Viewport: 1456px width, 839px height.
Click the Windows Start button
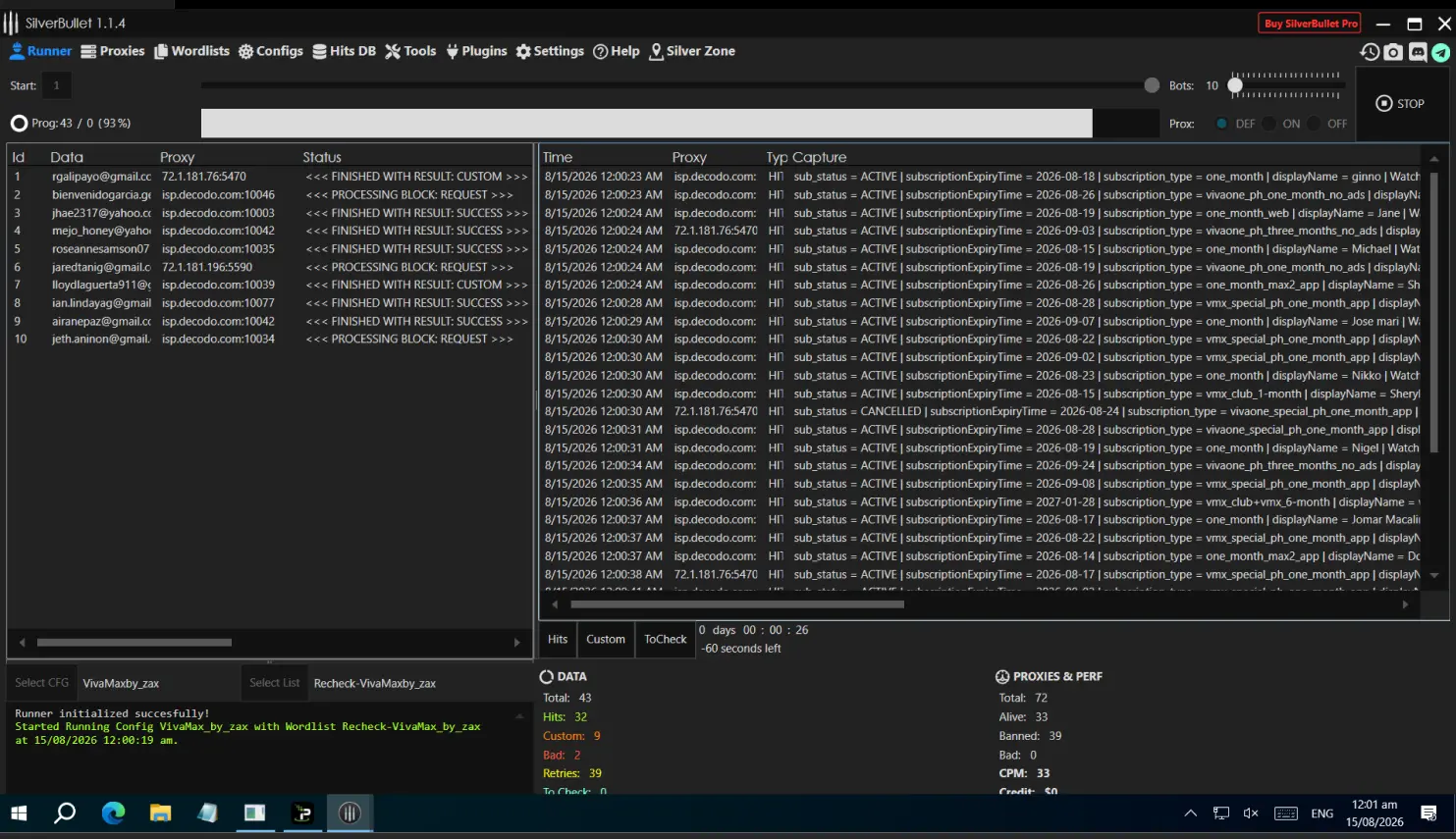tap(19, 813)
